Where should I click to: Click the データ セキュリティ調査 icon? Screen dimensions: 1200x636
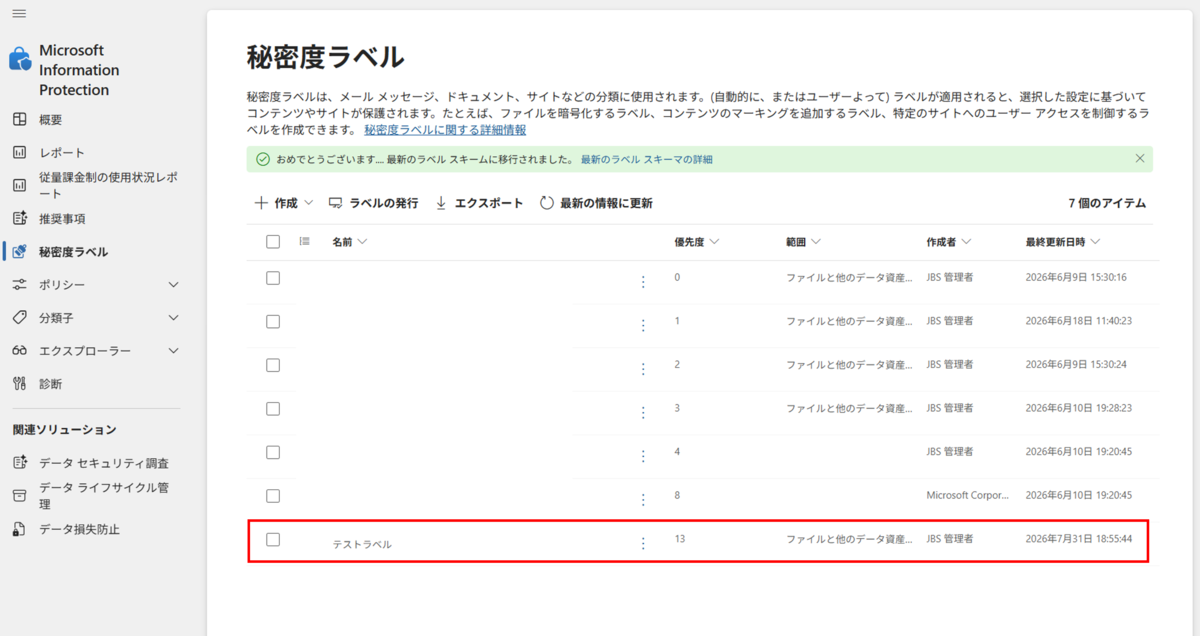click(x=19, y=462)
